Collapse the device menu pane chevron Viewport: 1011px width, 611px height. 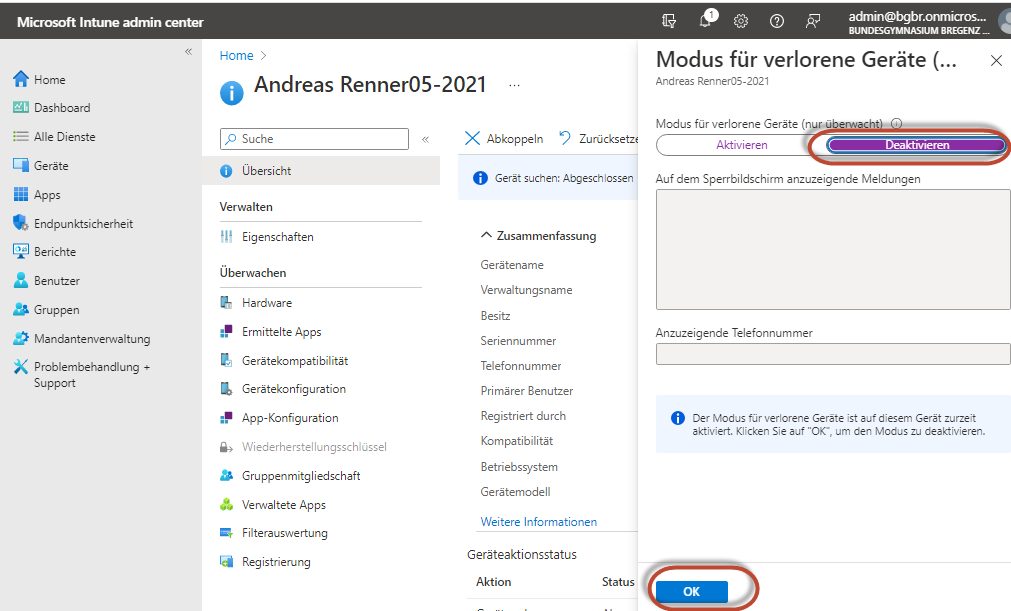425,140
